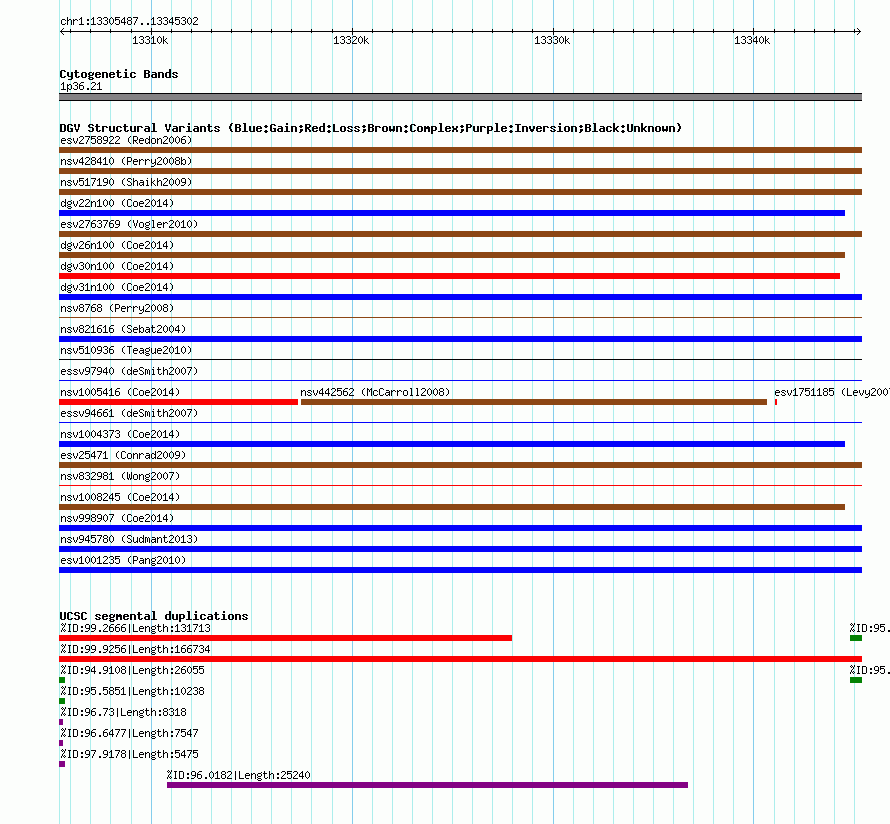Select the nsv428410 (Perry2008b) variant label

pyautogui.click(x=126, y=161)
